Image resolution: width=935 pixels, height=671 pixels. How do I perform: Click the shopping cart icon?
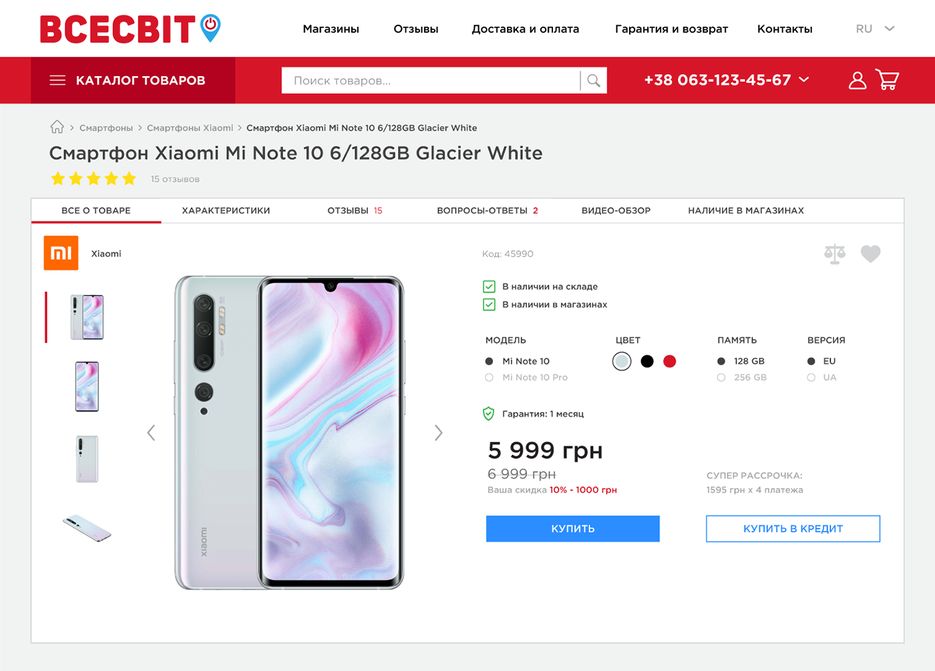point(887,79)
